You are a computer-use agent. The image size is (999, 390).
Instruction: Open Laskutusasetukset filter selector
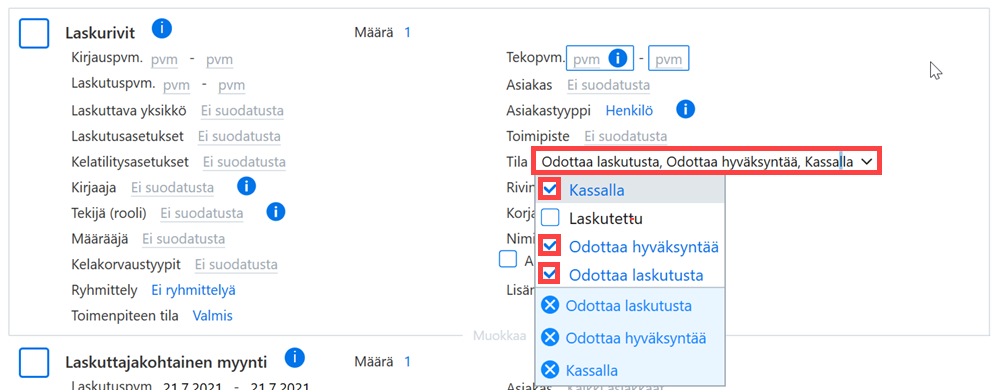[x=239, y=136]
